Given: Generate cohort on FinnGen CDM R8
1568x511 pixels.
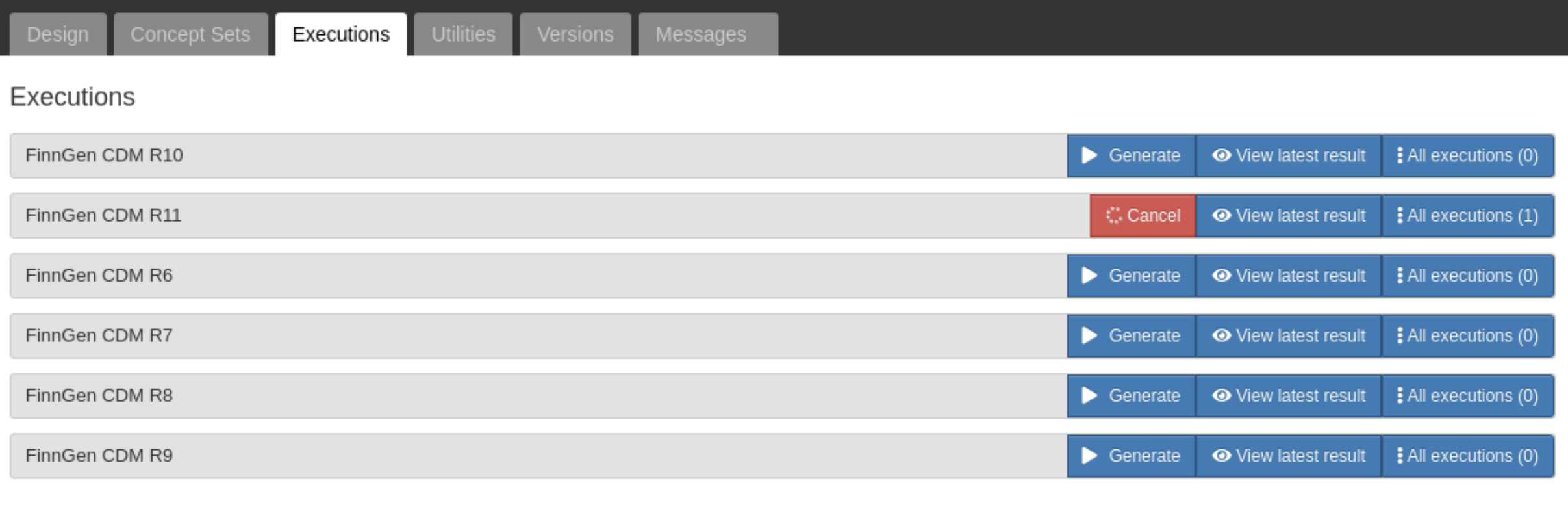Looking at the screenshot, I should point(1131,395).
